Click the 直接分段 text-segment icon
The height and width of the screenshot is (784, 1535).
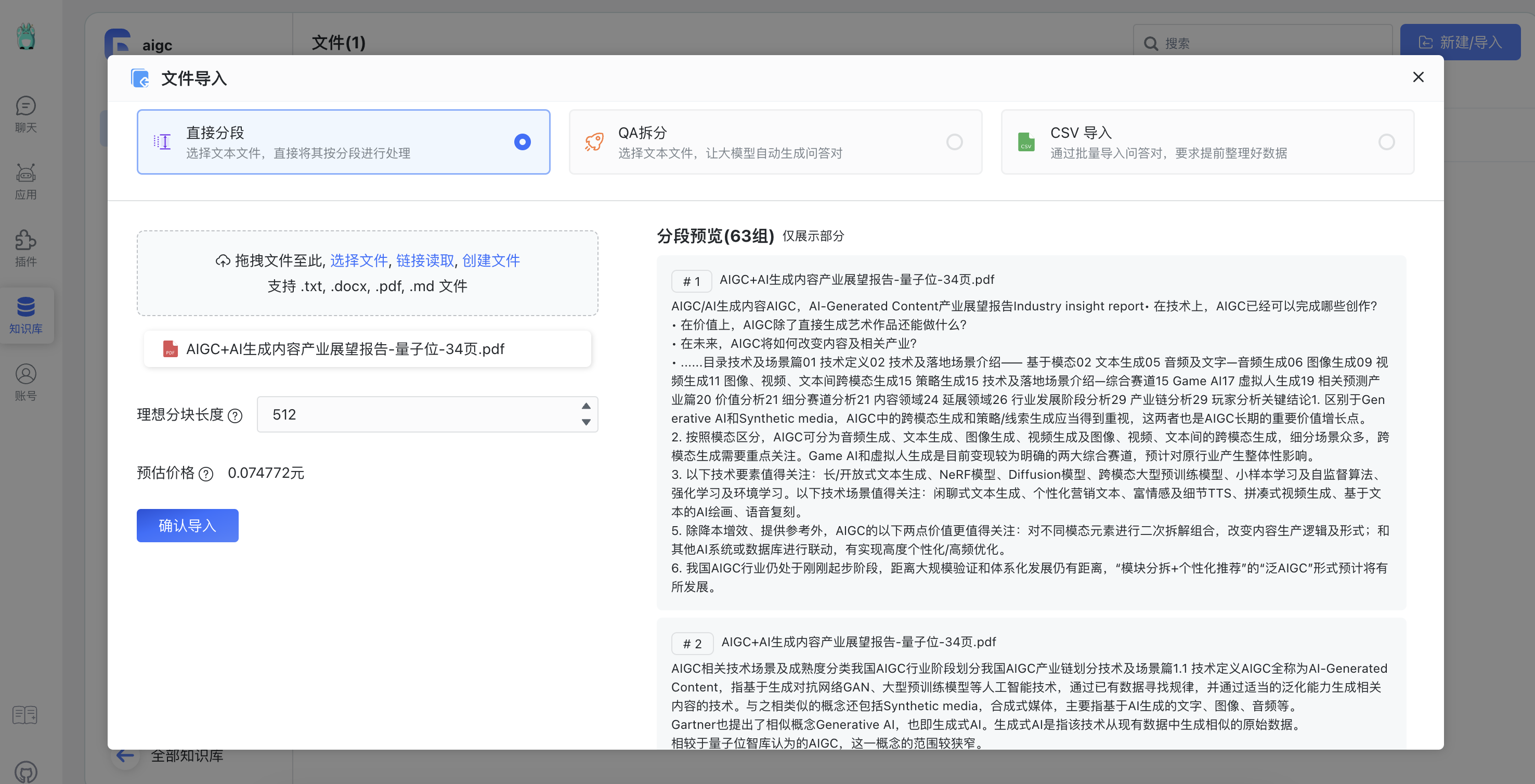tap(162, 142)
